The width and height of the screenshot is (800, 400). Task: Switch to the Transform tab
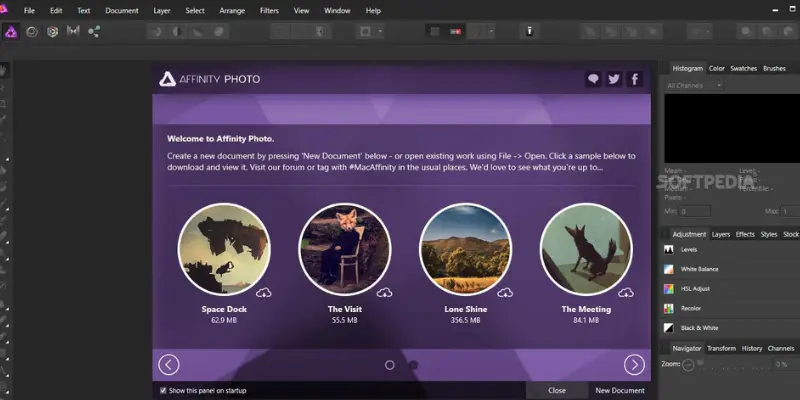721,348
